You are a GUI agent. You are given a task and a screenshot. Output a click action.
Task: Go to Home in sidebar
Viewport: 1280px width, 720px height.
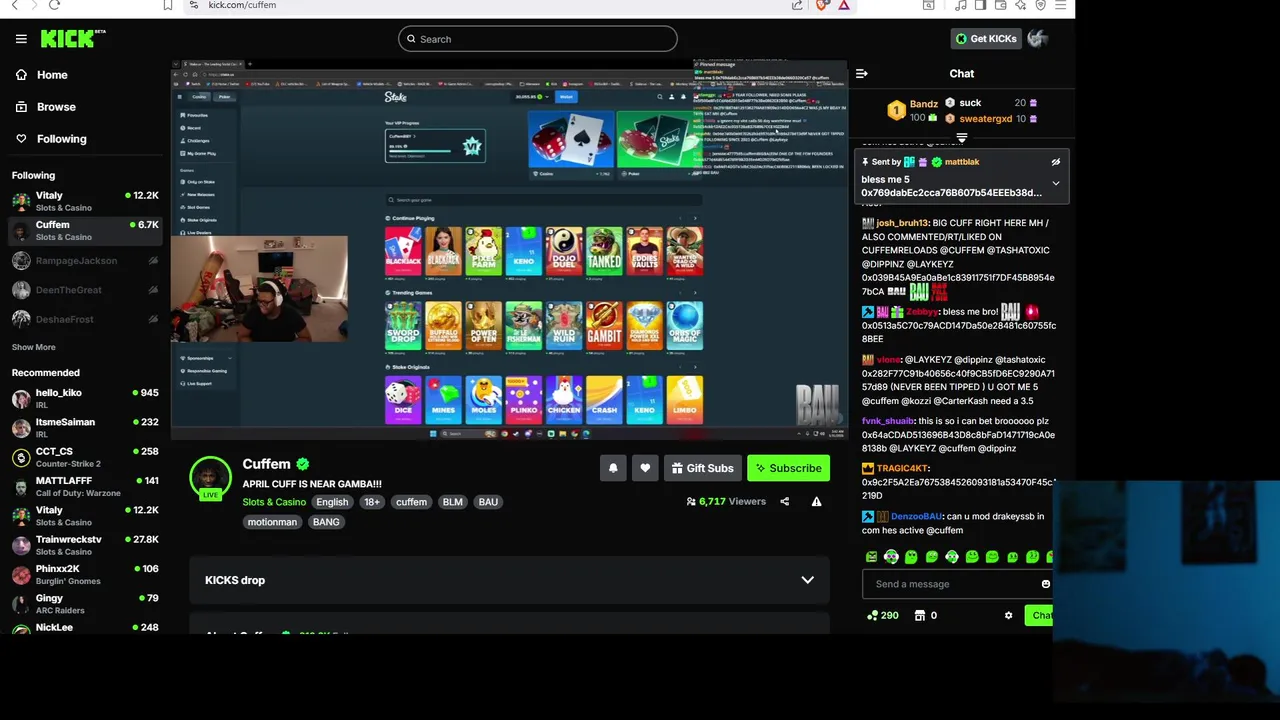pyautogui.click(x=42, y=75)
